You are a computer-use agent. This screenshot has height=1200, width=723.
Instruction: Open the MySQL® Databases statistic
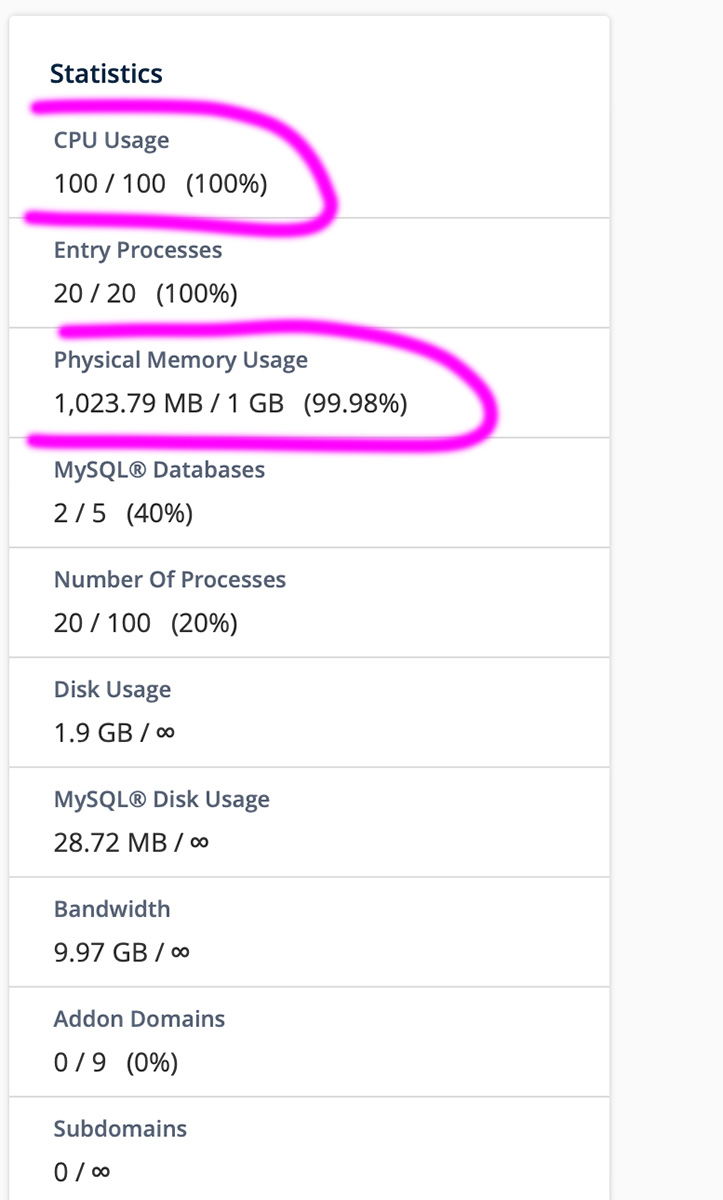pyautogui.click(x=159, y=470)
